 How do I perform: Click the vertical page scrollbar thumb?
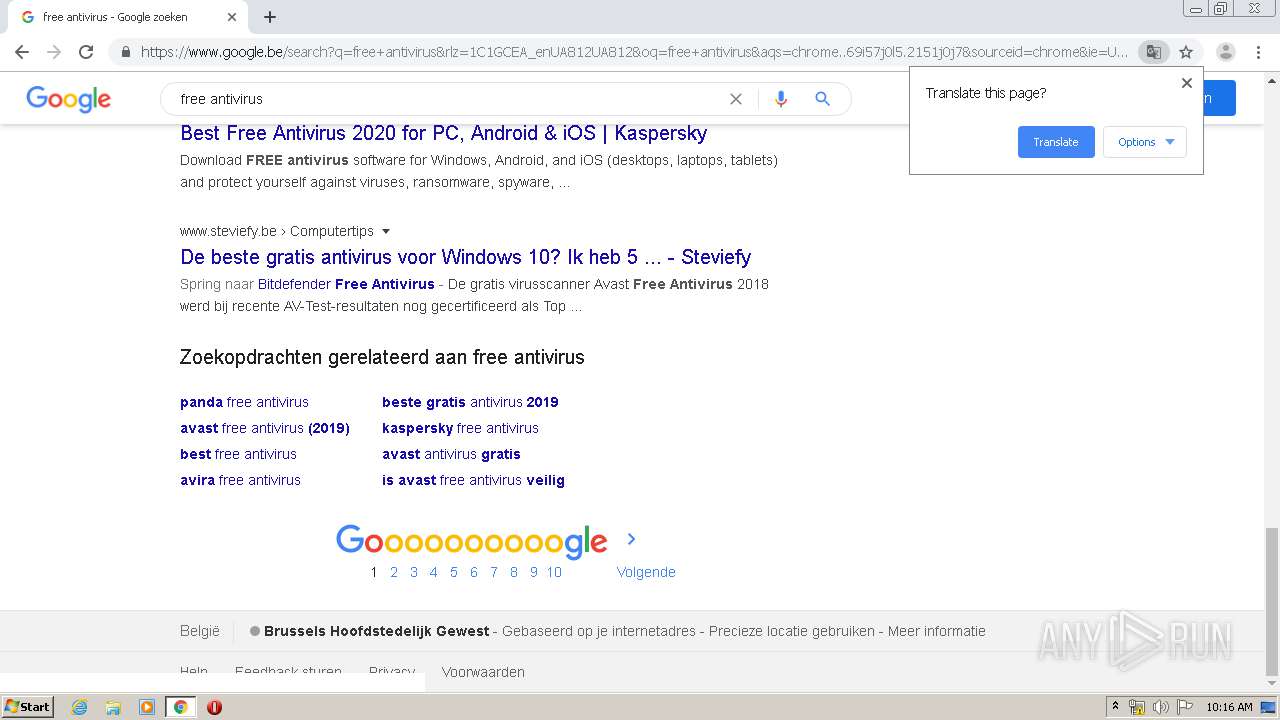click(x=1272, y=602)
